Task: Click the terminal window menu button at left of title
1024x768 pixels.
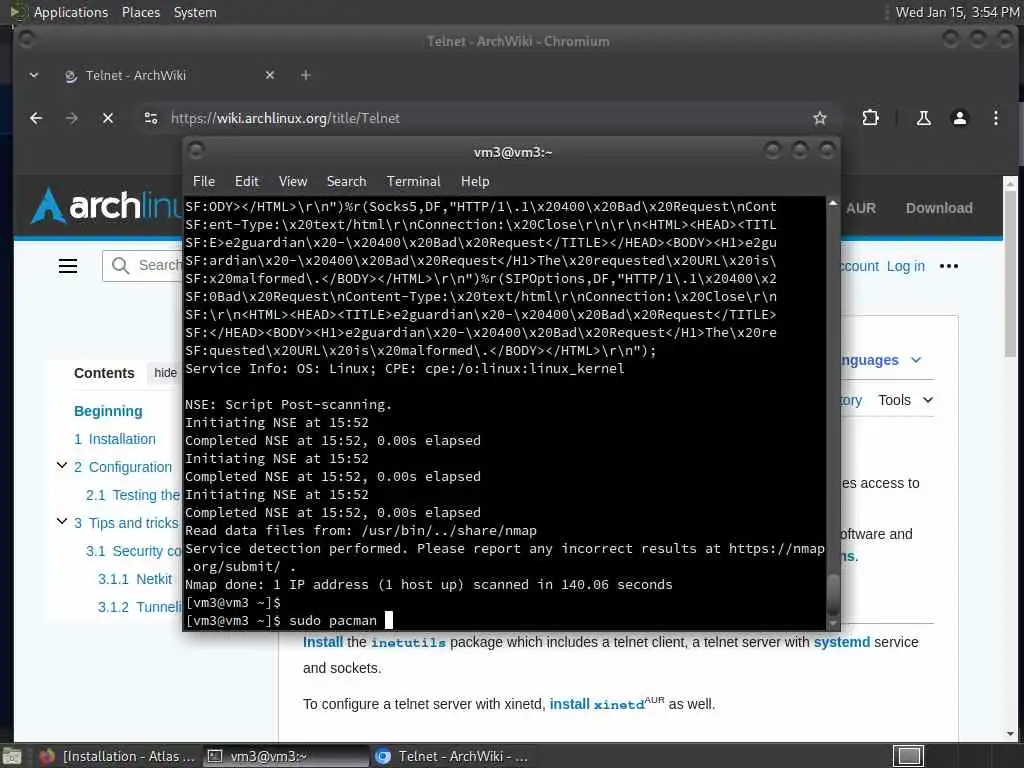Action: click(x=196, y=151)
